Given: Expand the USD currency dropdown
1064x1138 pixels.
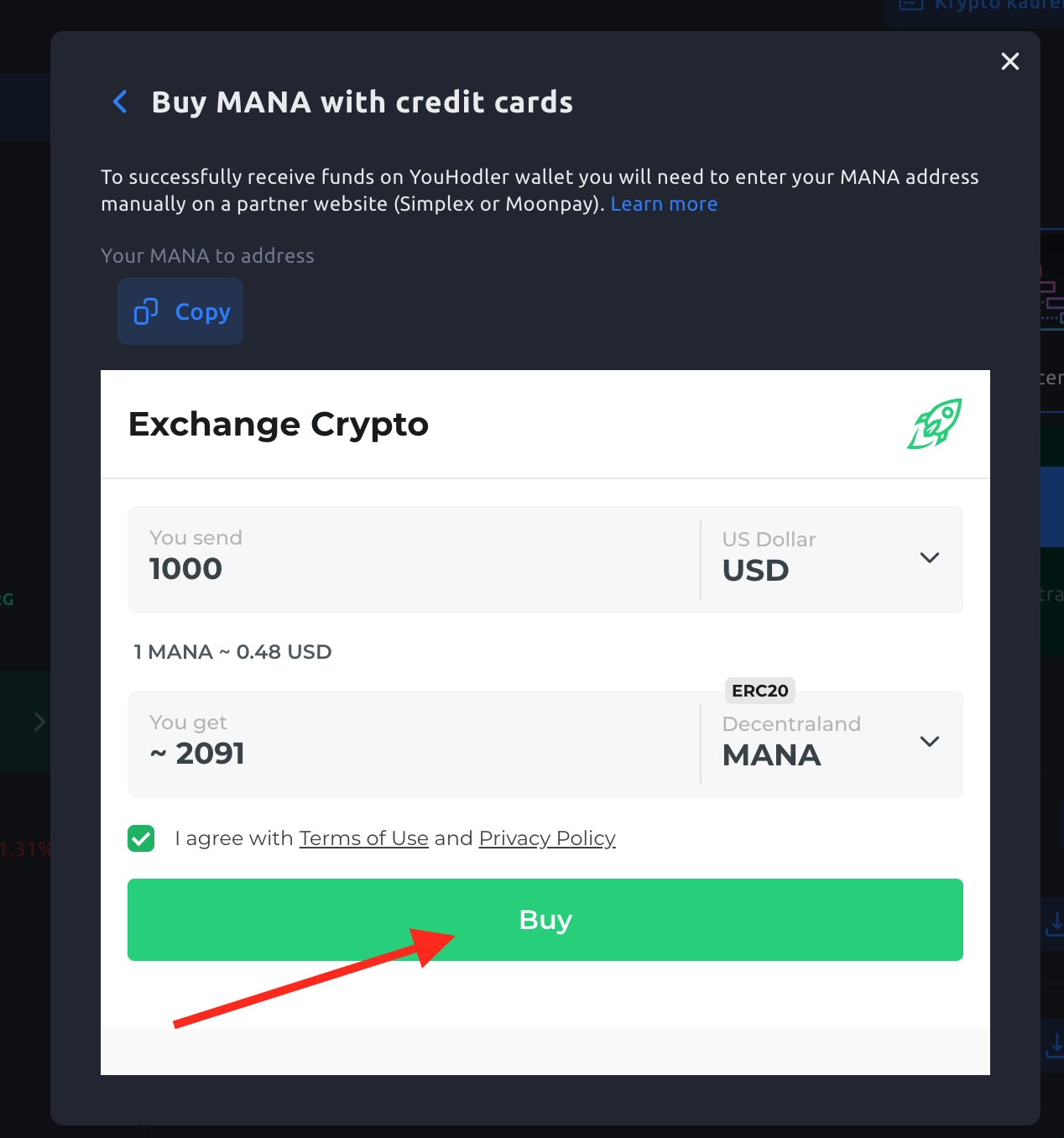Looking at the screenshot, I should [x=929, y=557].
